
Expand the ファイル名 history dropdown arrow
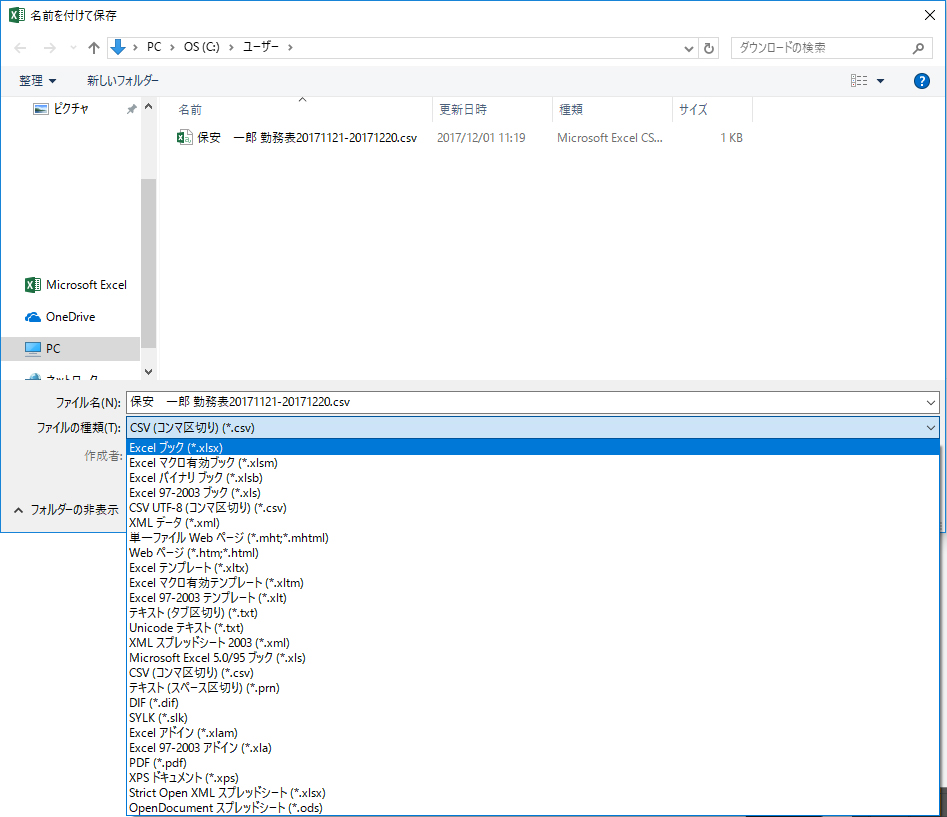click(x=930, y=403)
